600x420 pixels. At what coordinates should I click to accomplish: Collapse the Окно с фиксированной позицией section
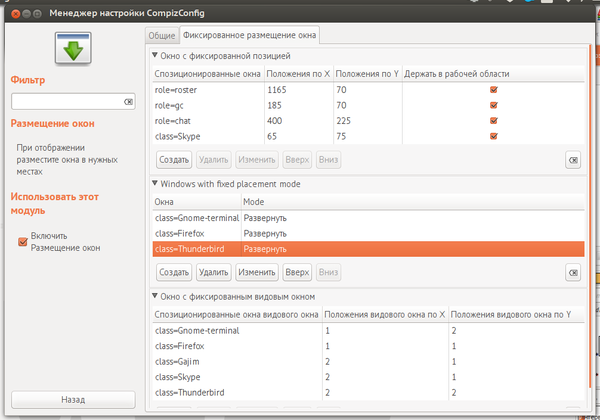153,56
